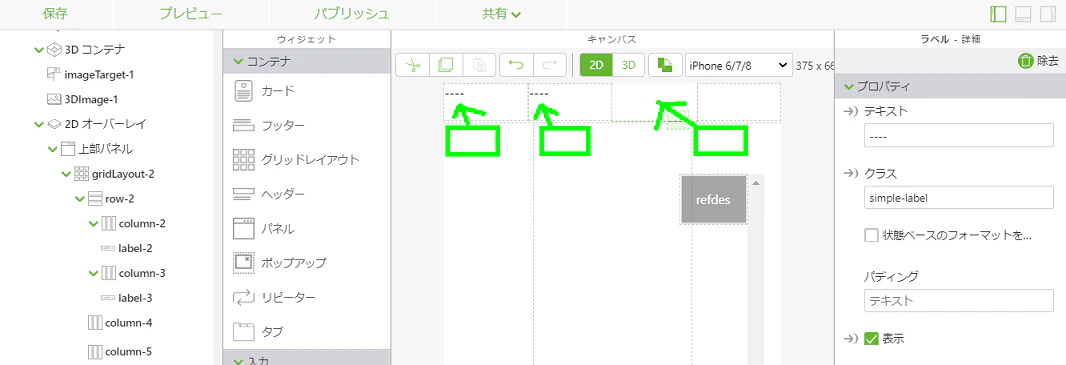Collapse the プロパティ section
This screenshot has width=1066, height=365.
848,86
